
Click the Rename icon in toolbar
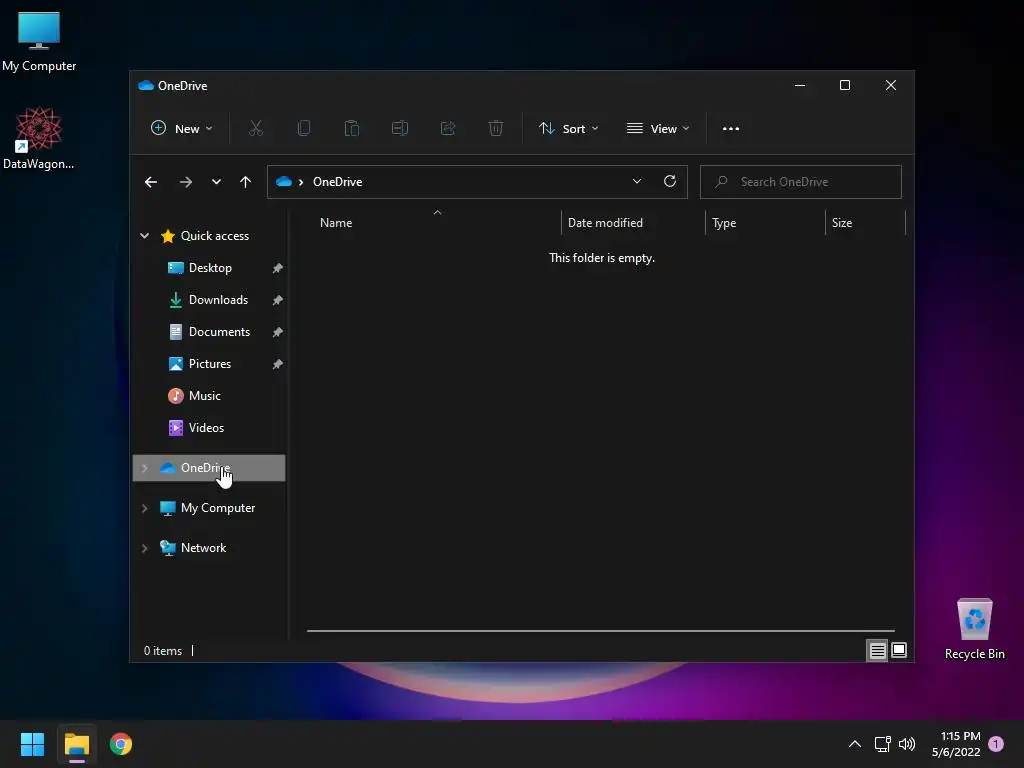[400, 129]
